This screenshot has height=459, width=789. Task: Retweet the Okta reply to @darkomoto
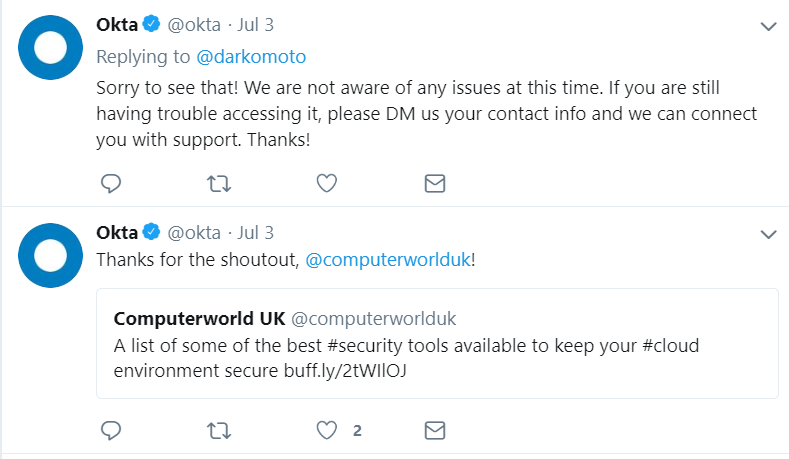[x=219, y=184]
